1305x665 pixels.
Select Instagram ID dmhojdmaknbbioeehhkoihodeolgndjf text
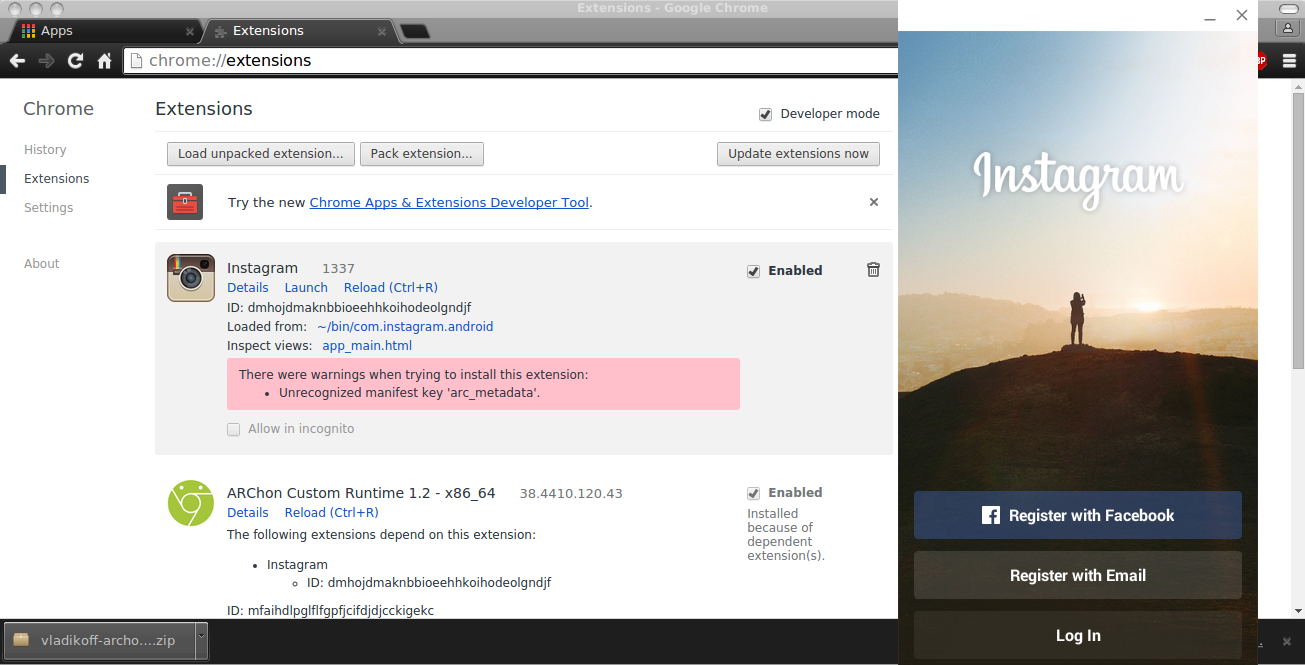[x=349, y=308]
